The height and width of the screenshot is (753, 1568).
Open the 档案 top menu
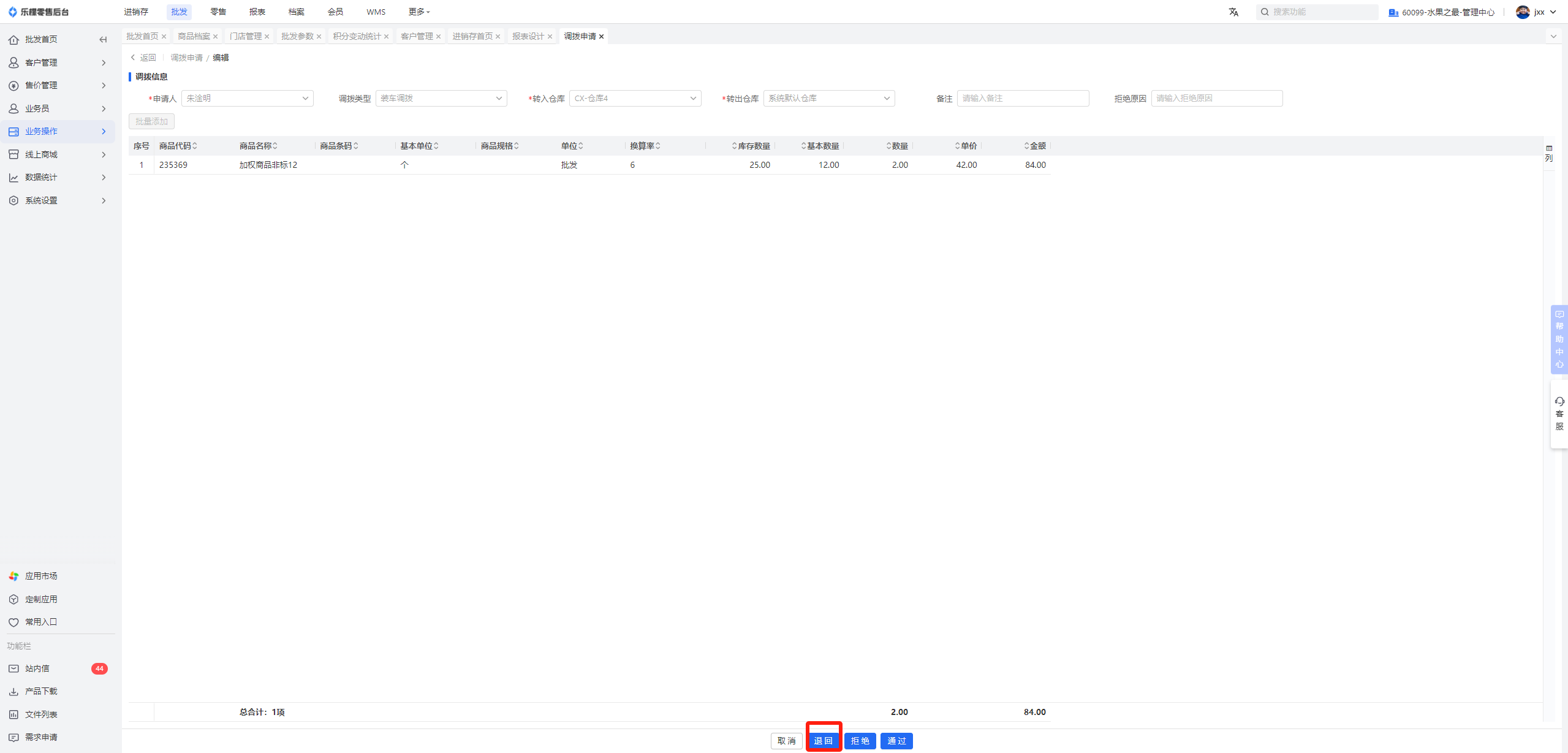point(297,12)
